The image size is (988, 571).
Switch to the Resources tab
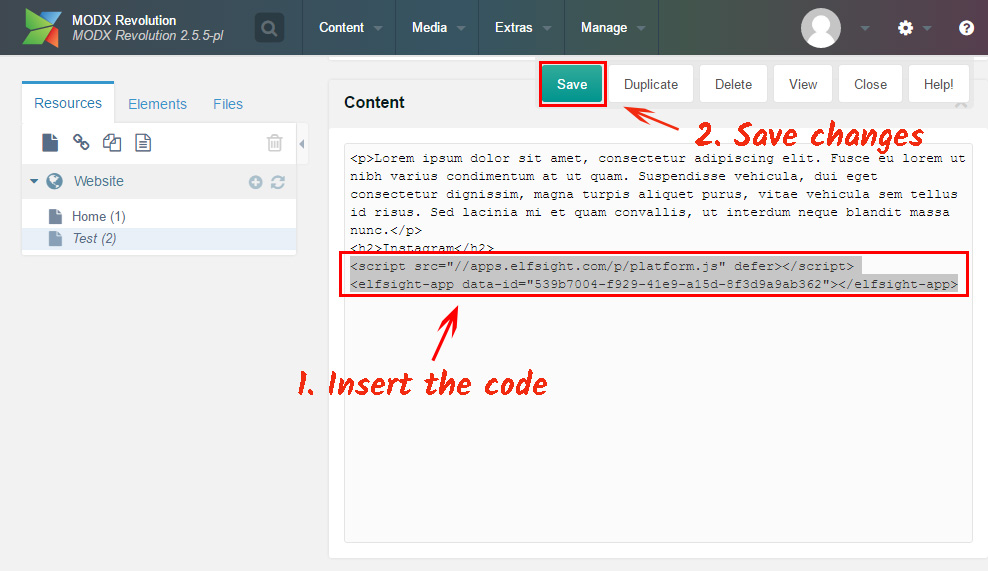click(x=68, y=103)
